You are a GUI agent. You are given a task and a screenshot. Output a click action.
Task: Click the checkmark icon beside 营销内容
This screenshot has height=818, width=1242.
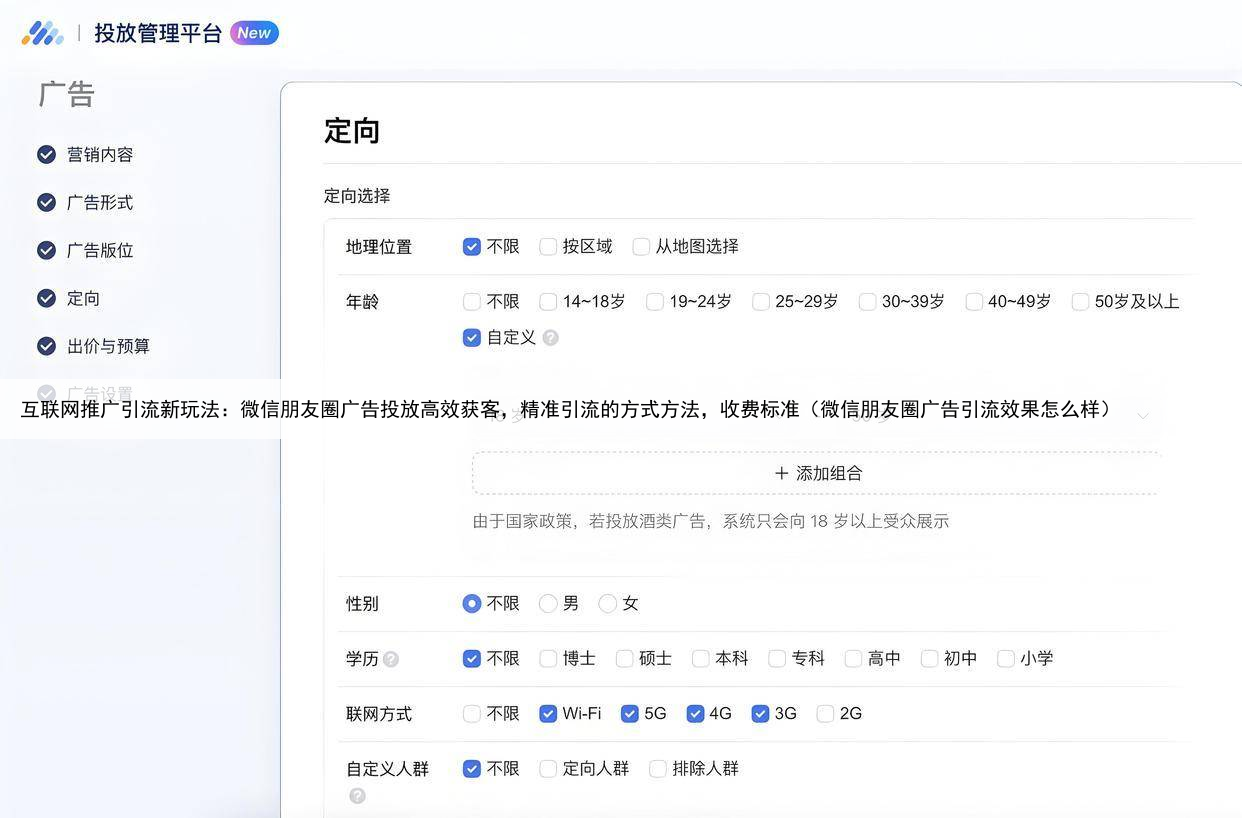tap(46, 154)
